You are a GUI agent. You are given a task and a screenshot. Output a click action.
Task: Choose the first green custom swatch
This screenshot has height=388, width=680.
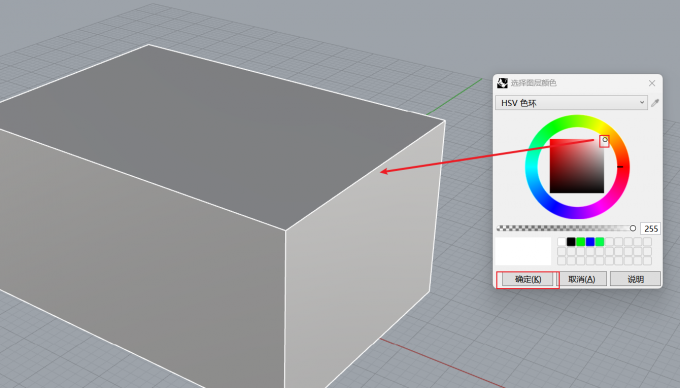tap(581, 241)
